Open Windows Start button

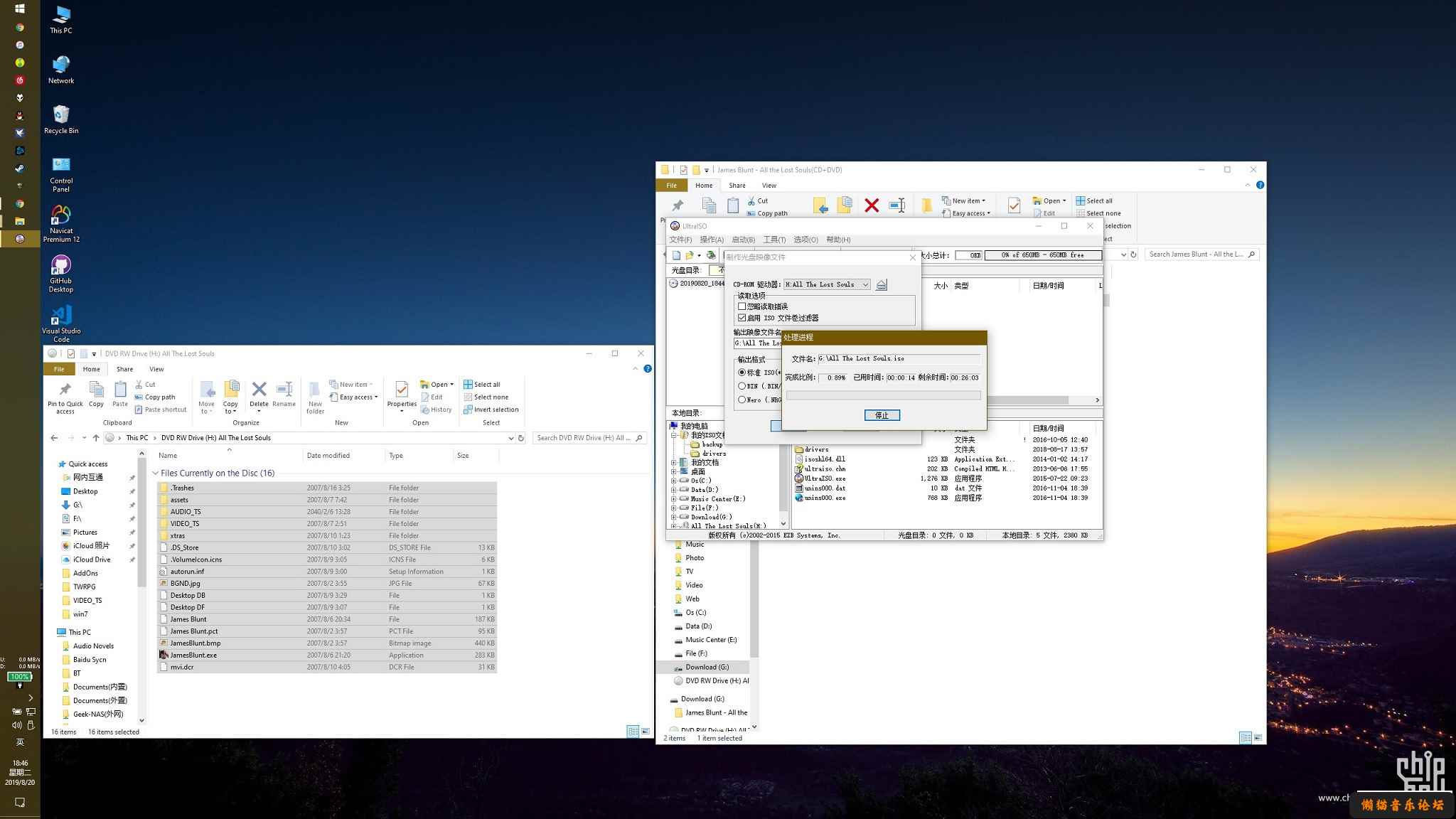20,9
